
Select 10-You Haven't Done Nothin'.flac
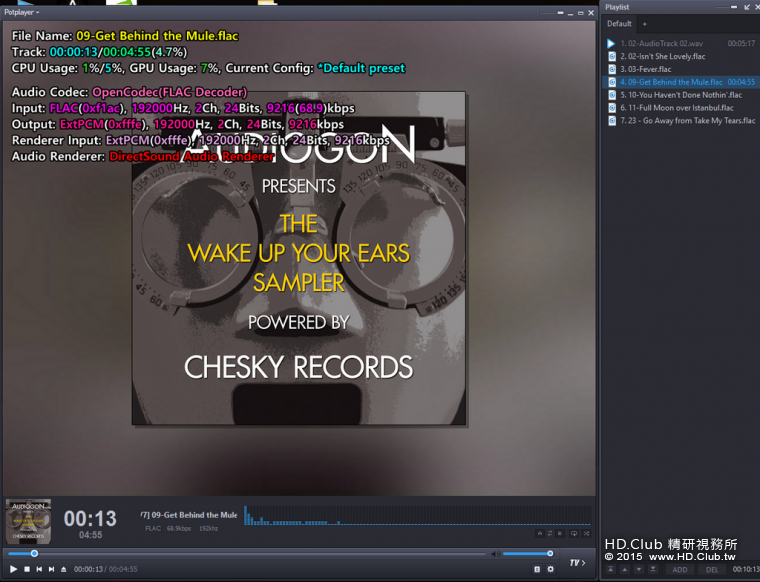pyautogui.click(x=681, y=95)
